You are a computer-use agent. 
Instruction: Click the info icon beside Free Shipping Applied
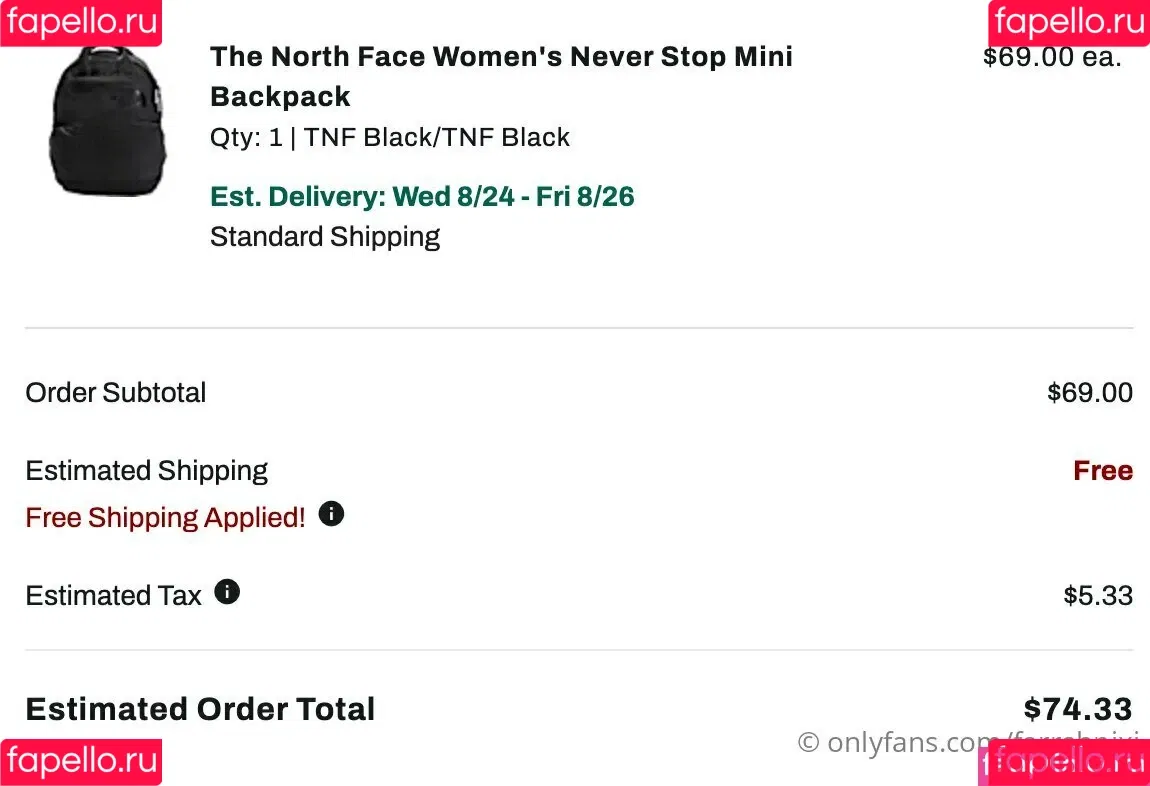coord(331,514)
